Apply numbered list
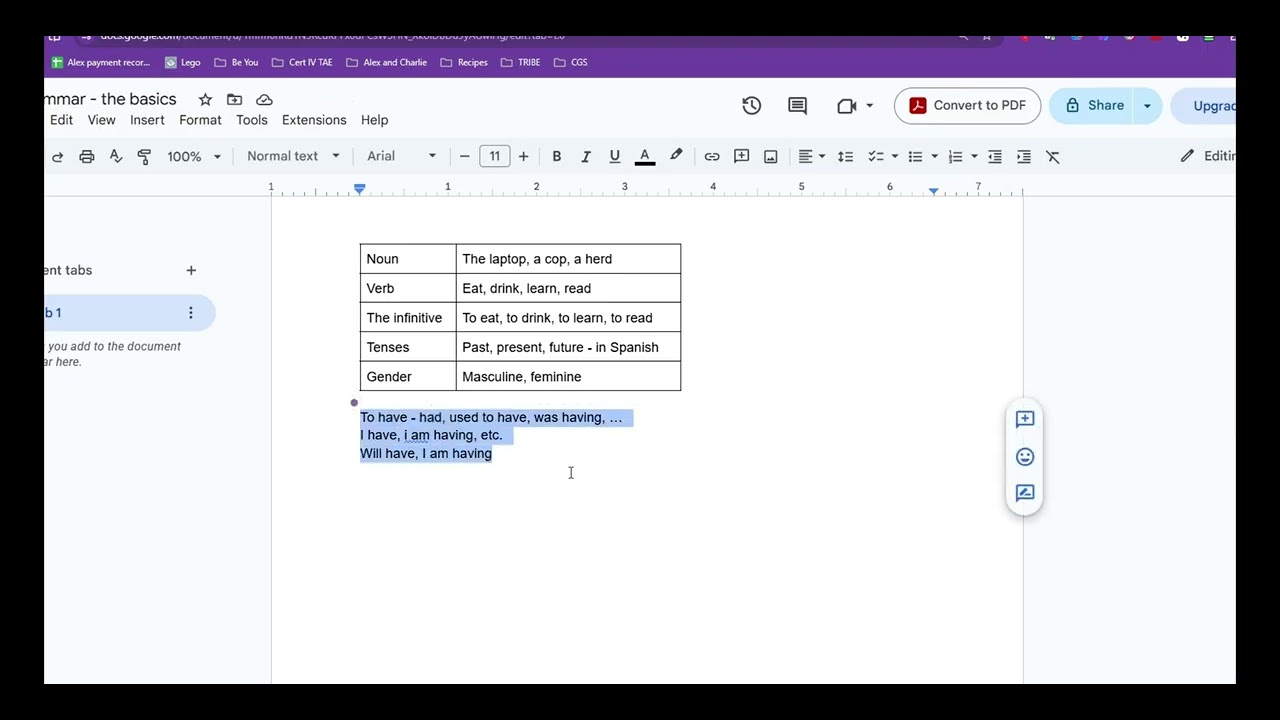The width and height of the screenshot is (1280, 720). [955, 157]
